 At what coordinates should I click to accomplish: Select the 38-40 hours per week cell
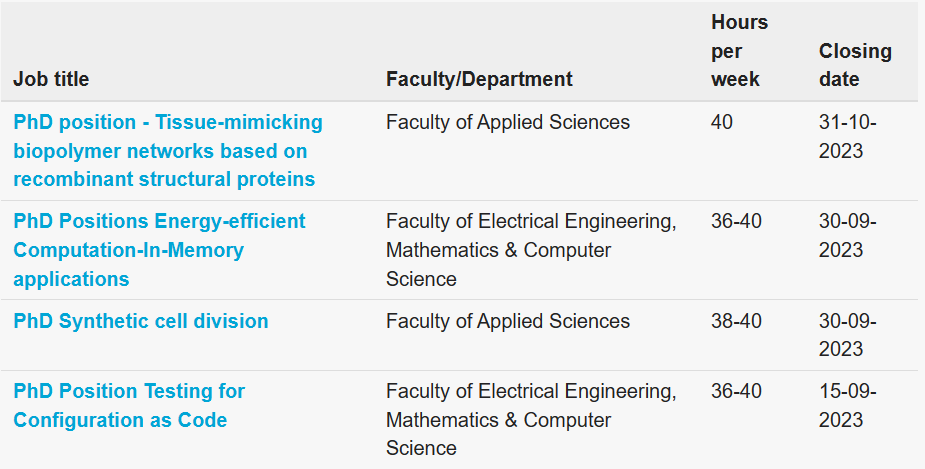pos(736,321)
